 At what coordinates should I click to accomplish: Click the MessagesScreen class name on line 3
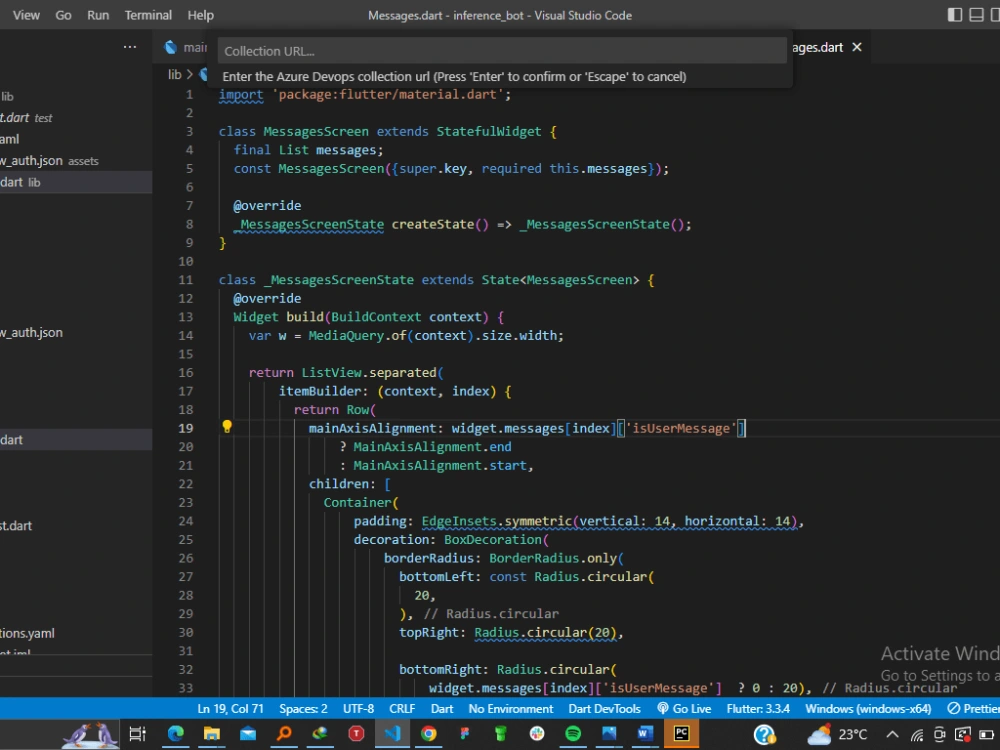[316, 132]
